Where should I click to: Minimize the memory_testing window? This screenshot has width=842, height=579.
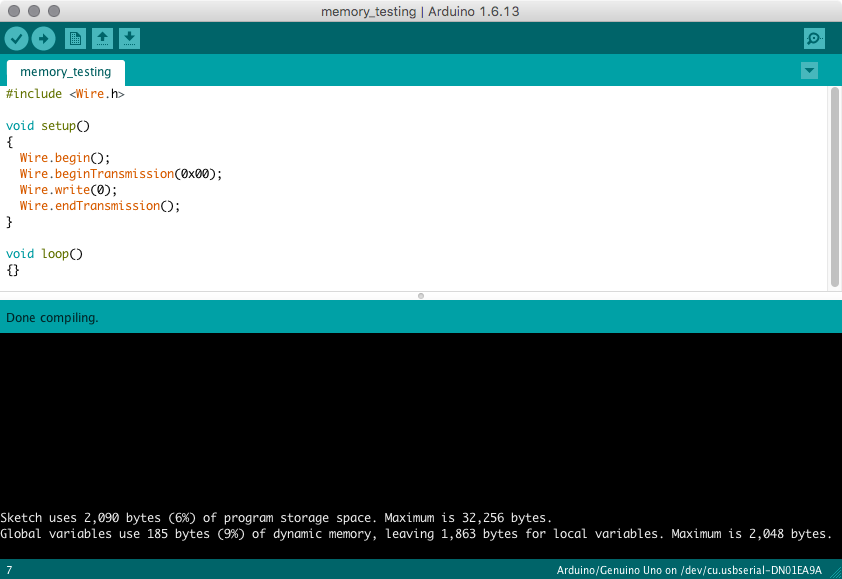(33, 11)
